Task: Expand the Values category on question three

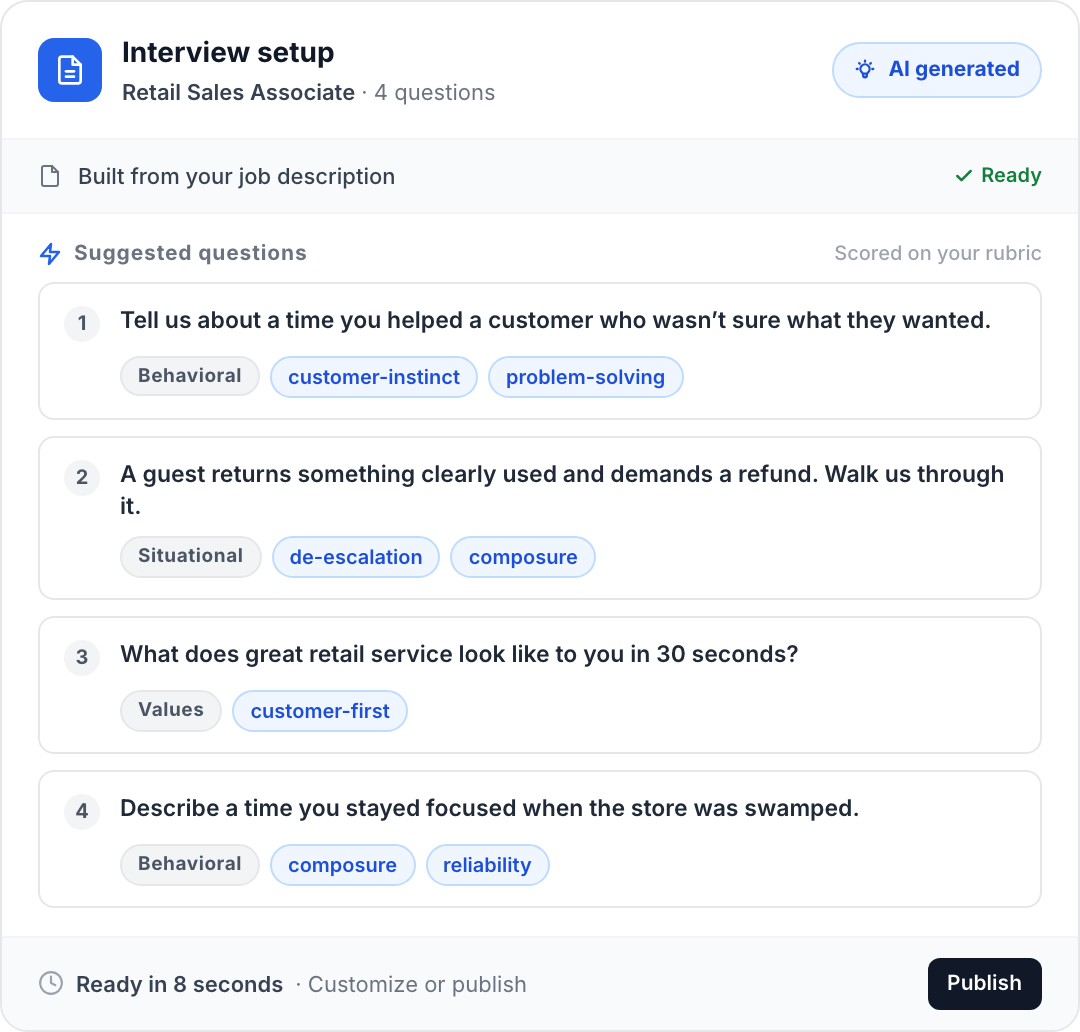Action: coord(170,710)
